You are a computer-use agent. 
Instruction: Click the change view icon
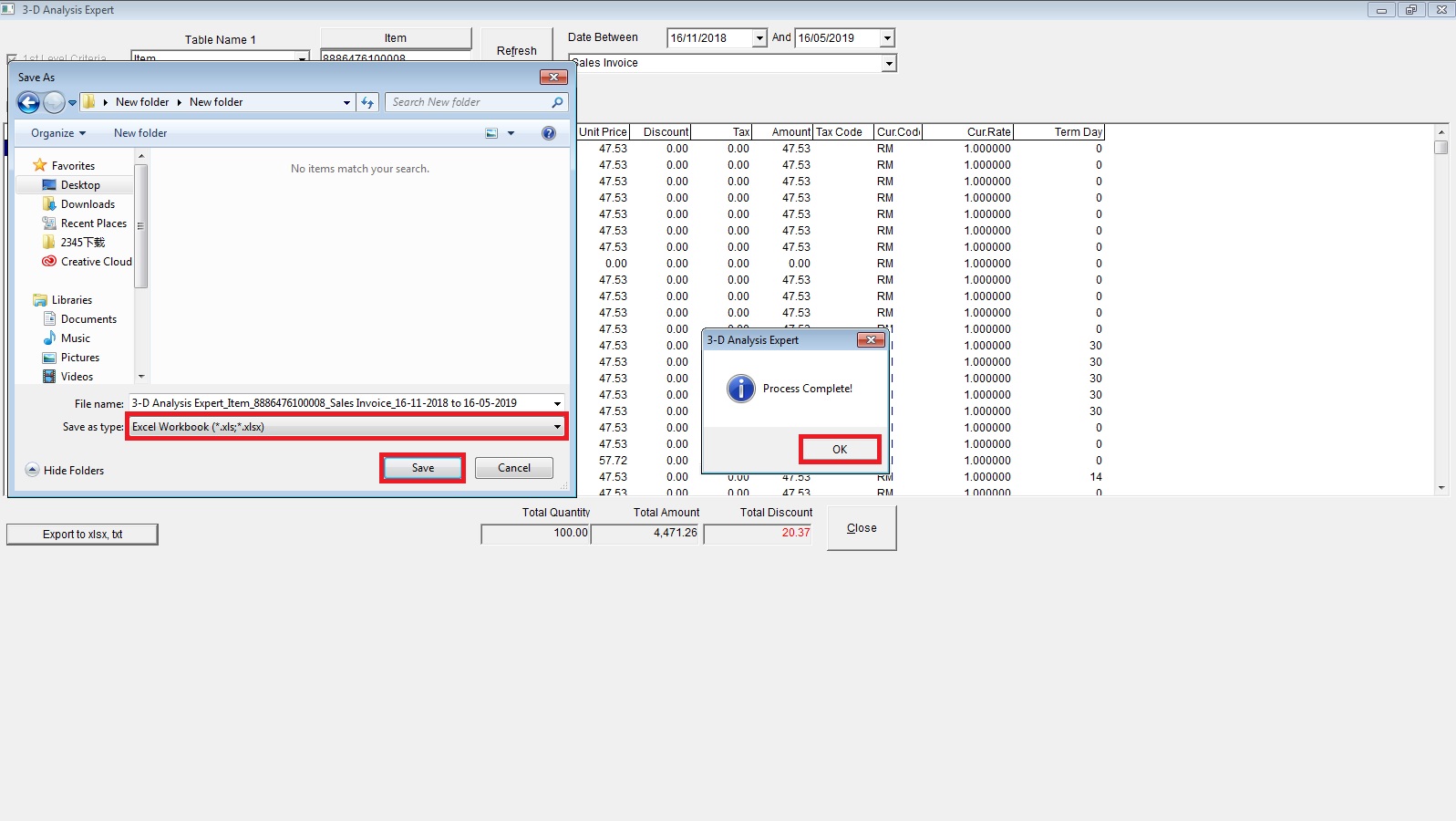491,133
